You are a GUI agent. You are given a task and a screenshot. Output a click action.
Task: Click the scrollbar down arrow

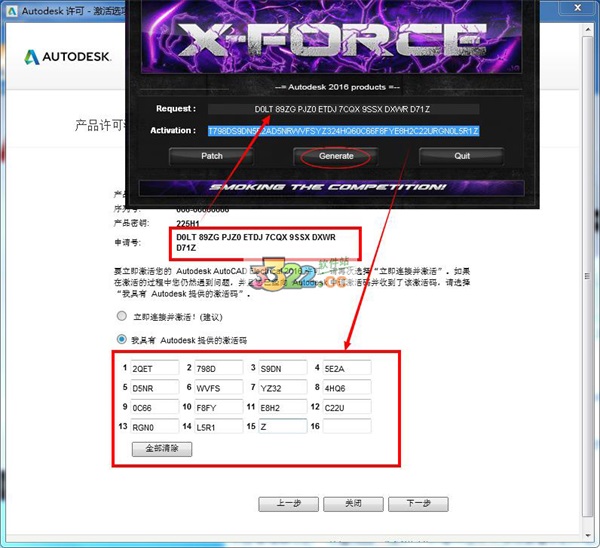click(x=588, y=535)
